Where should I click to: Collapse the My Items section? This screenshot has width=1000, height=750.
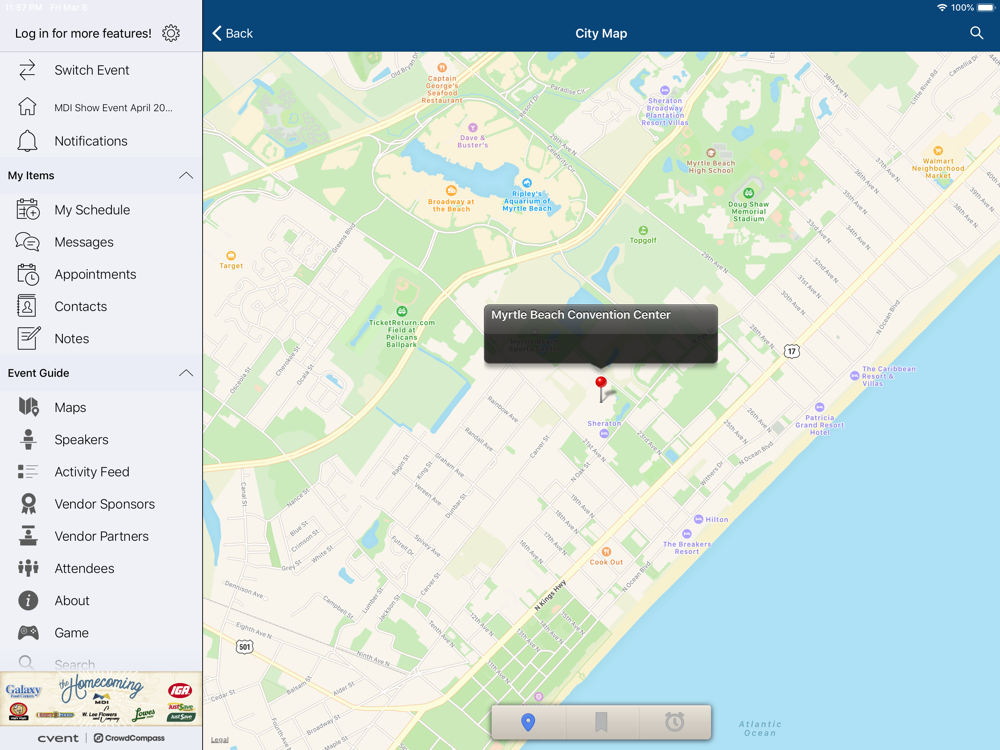(x=186, y=175)
